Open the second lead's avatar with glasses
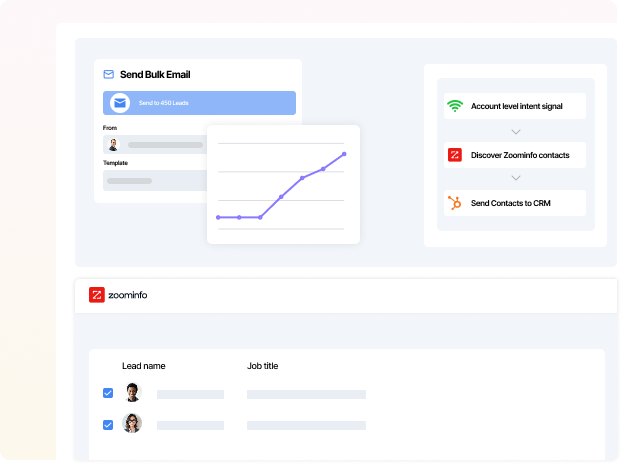The width and height of the screenshot is (622, 465). click(132, 424)
